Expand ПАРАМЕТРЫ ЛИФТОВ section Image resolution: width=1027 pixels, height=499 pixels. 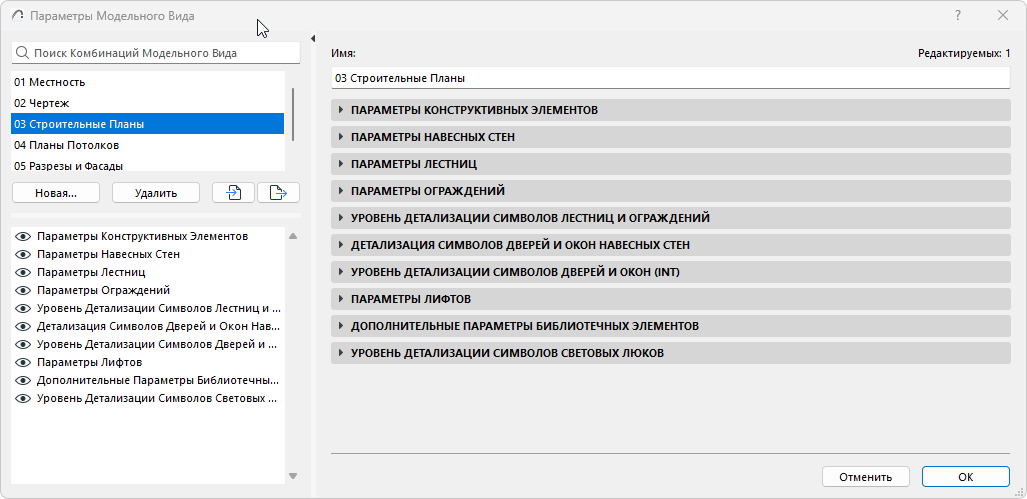pyautogui.click(x=671, y=299)
